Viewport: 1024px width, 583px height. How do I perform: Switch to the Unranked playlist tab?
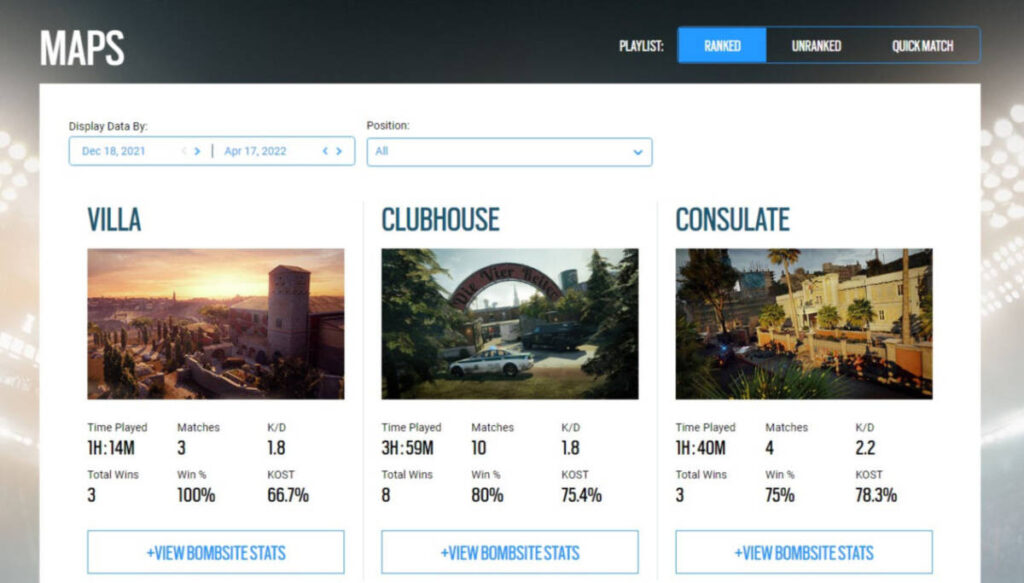[816, 45]
